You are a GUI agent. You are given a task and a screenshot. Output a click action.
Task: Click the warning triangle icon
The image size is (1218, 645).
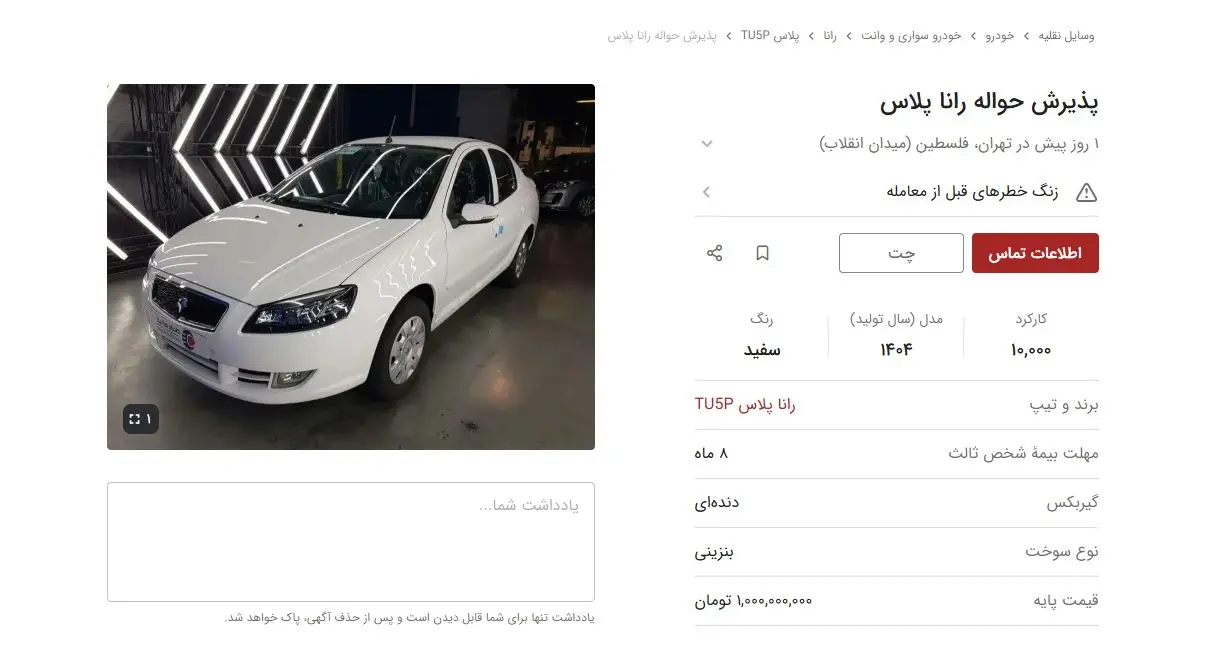click(1086, 192)
